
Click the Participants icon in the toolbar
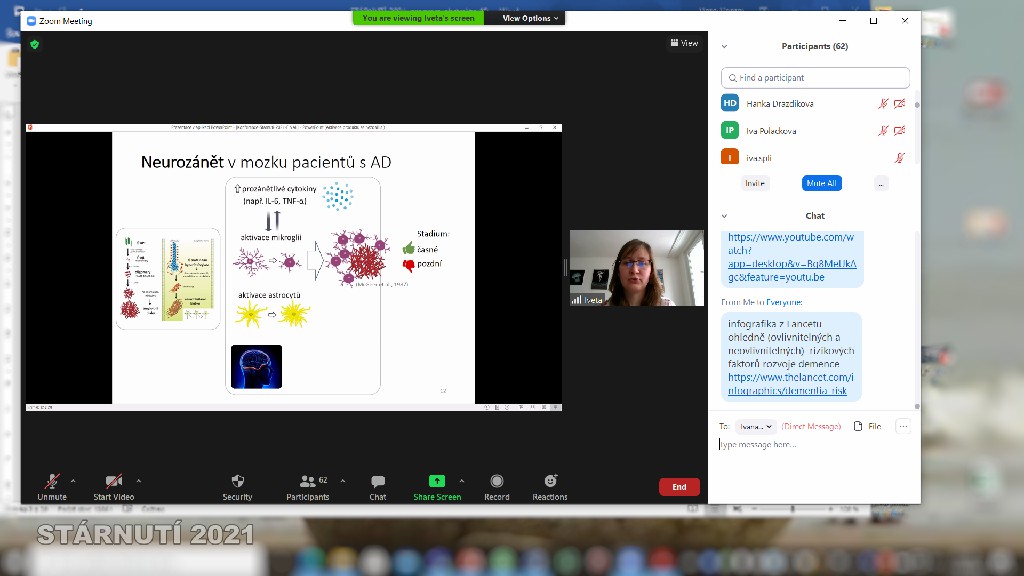point(308,482)
